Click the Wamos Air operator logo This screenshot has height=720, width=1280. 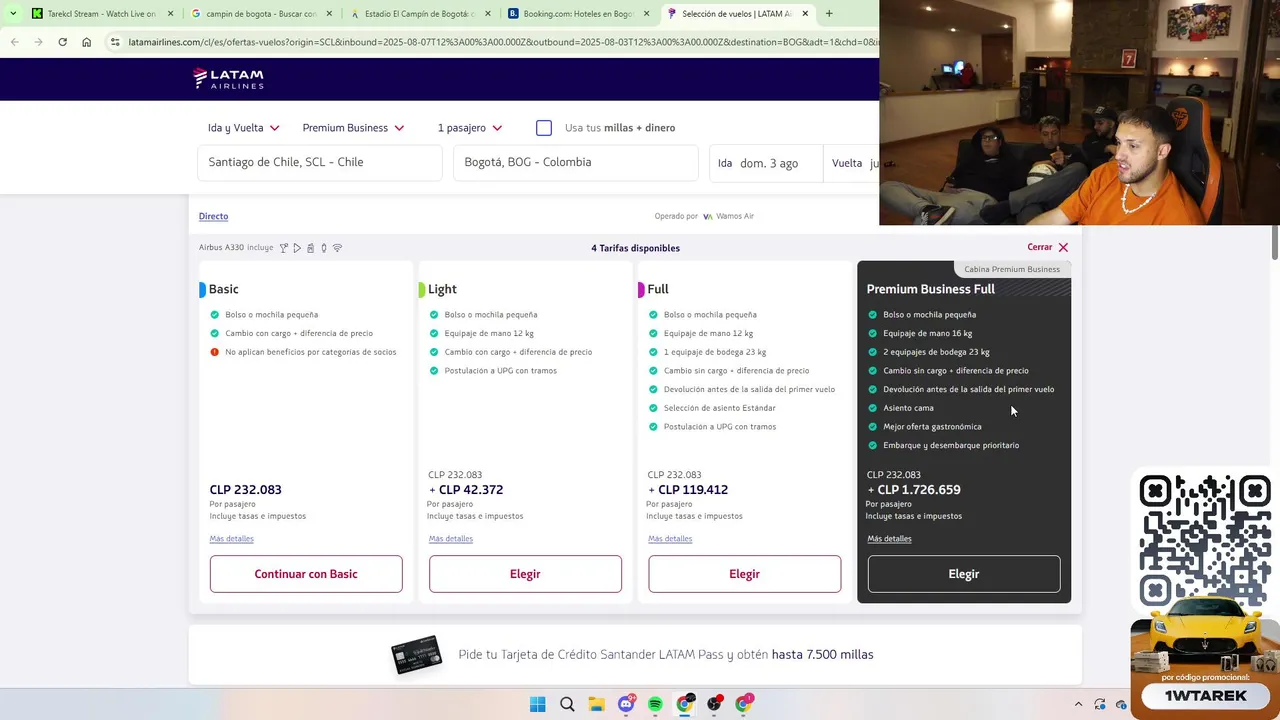pyautogui.click(x=729, y=216)
